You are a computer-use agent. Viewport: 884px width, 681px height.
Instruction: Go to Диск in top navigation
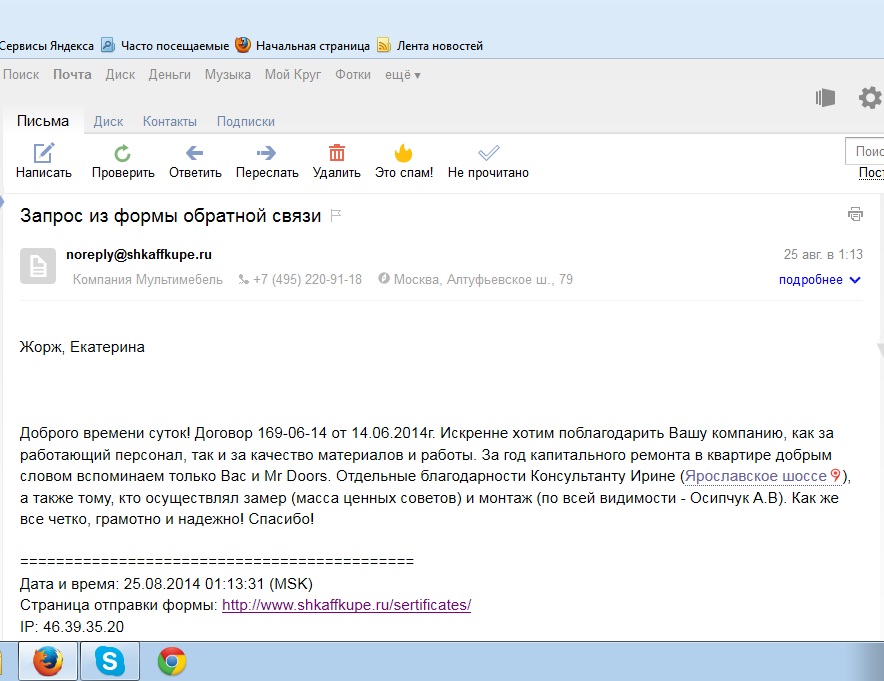(x=120, y=75)
